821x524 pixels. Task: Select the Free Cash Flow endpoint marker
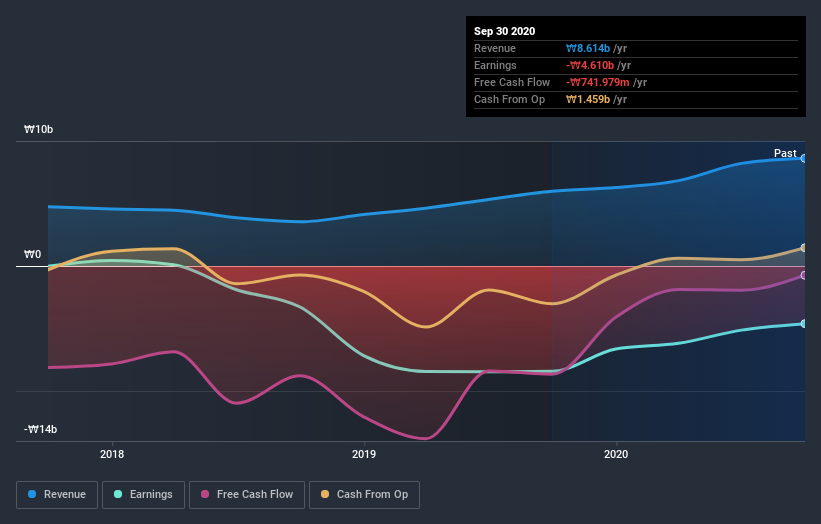click(x=804, y=275)
